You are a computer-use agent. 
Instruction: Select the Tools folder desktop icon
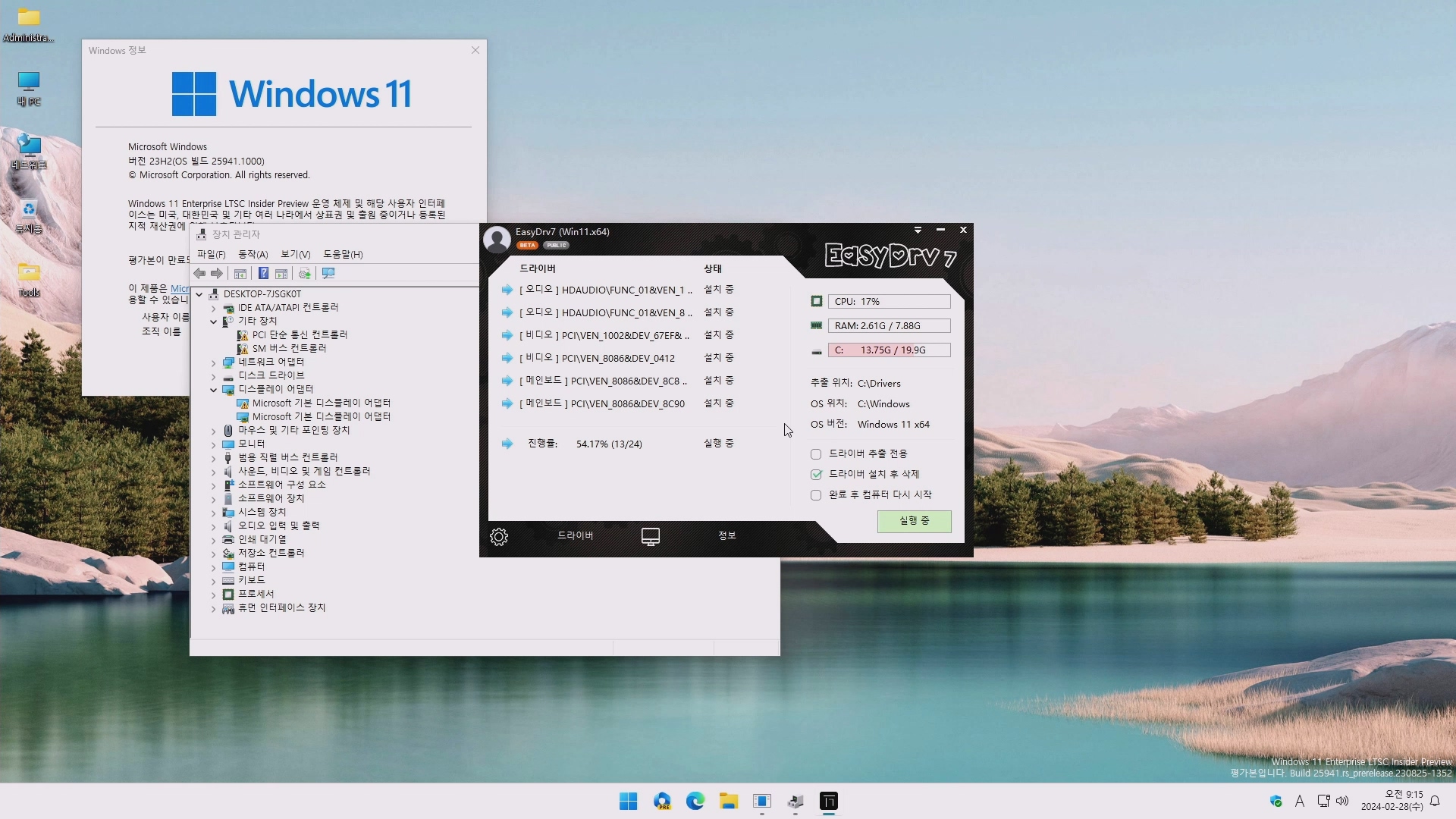(29, 279)
